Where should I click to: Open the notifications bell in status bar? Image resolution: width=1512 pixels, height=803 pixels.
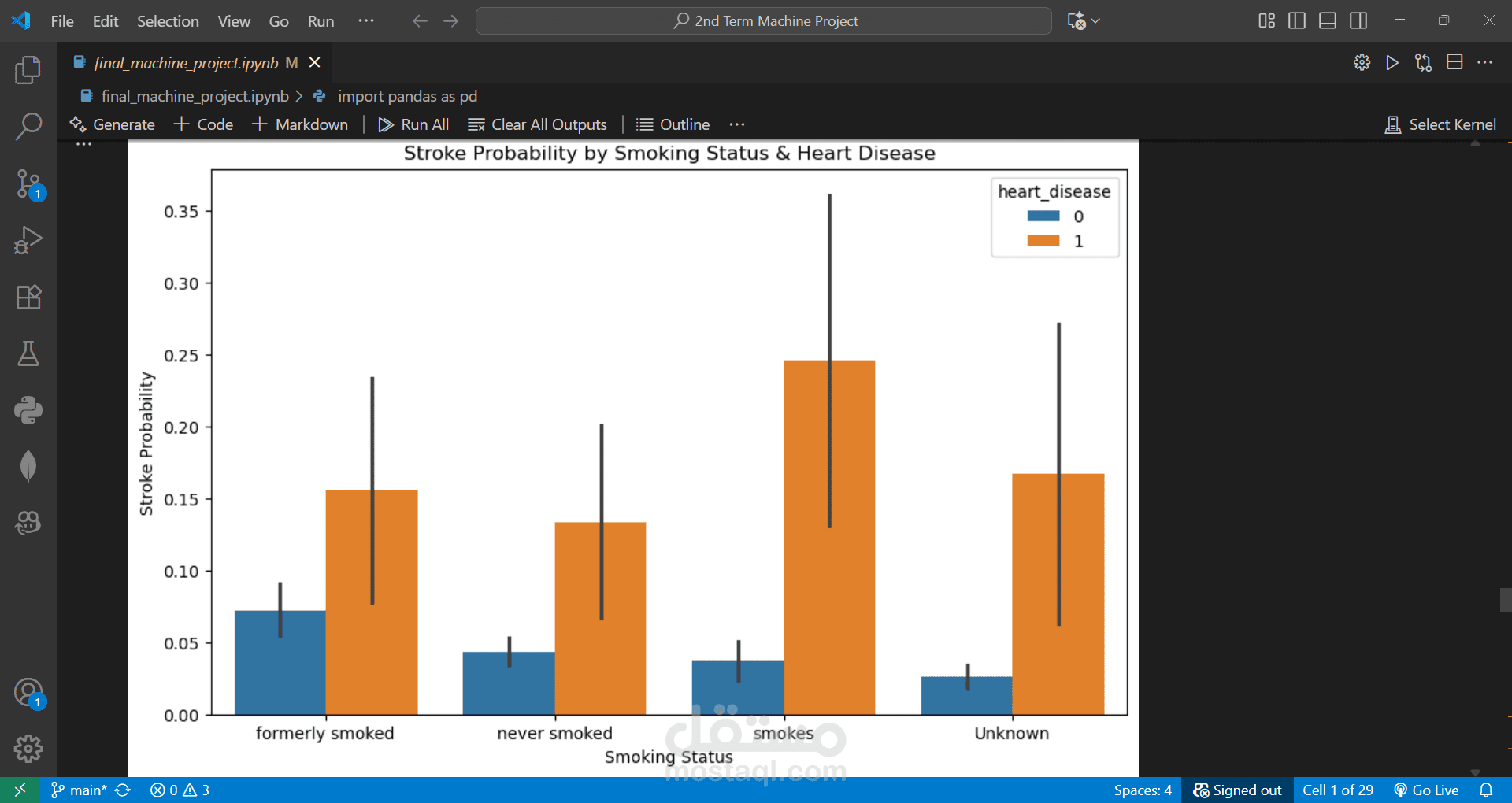(1486, 790)
